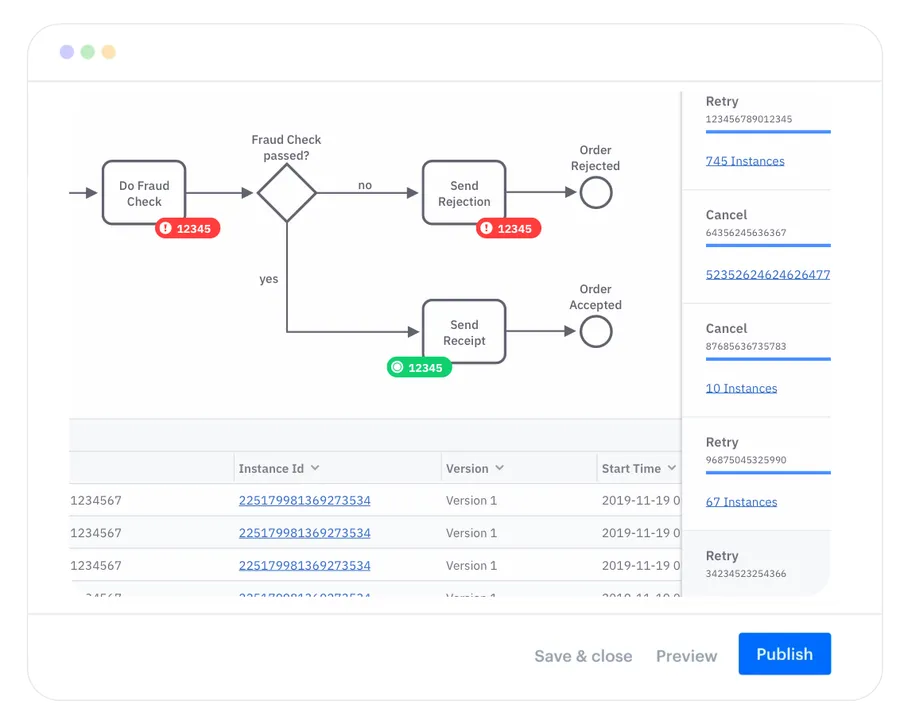The width and height of the screenshot is (900, 712).
Task: Click progress bar under Cancel 87685636735783
Action: click(x=768, y=359)
